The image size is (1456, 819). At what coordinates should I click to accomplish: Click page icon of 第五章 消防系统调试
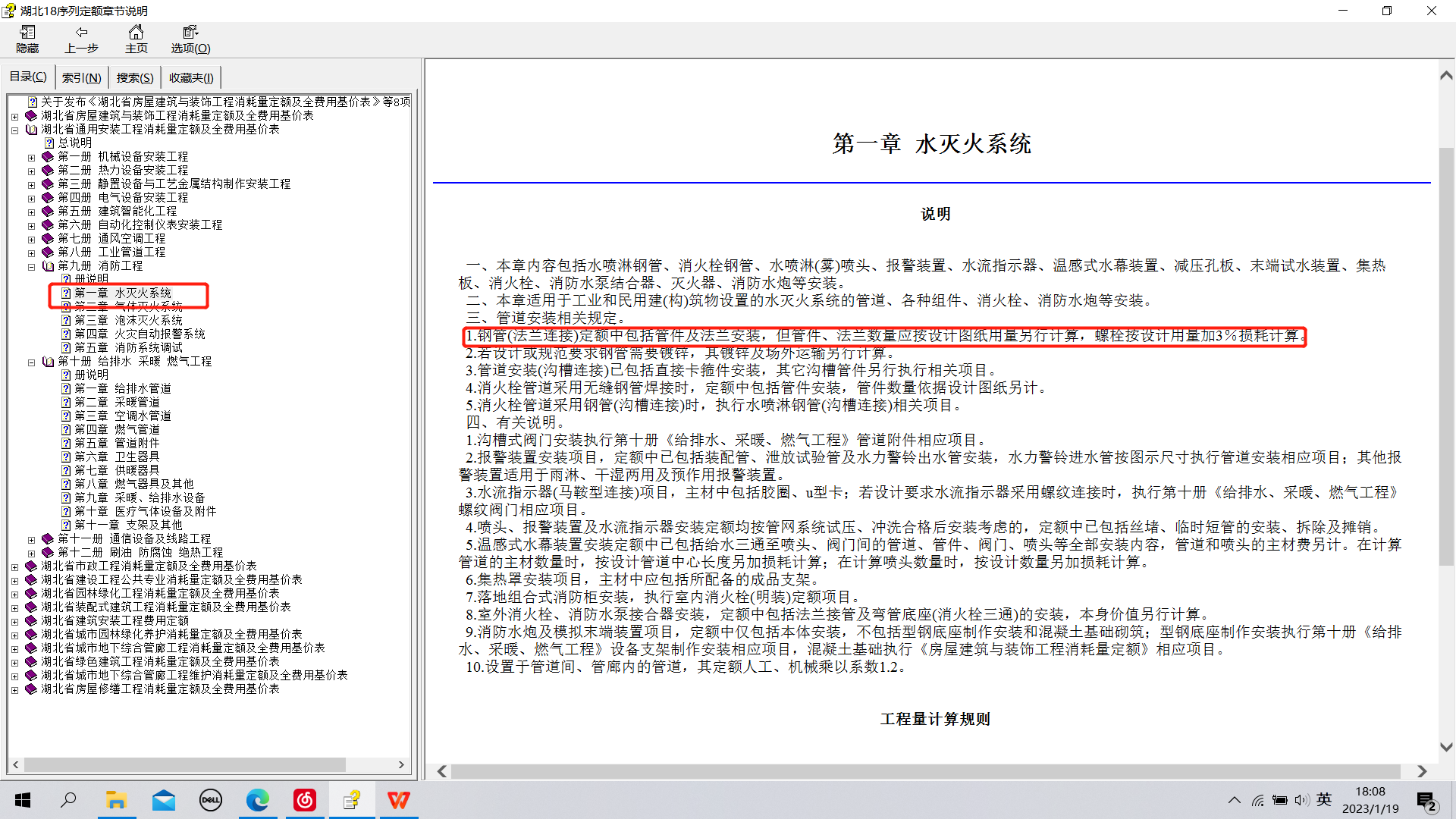pos(66,347)
